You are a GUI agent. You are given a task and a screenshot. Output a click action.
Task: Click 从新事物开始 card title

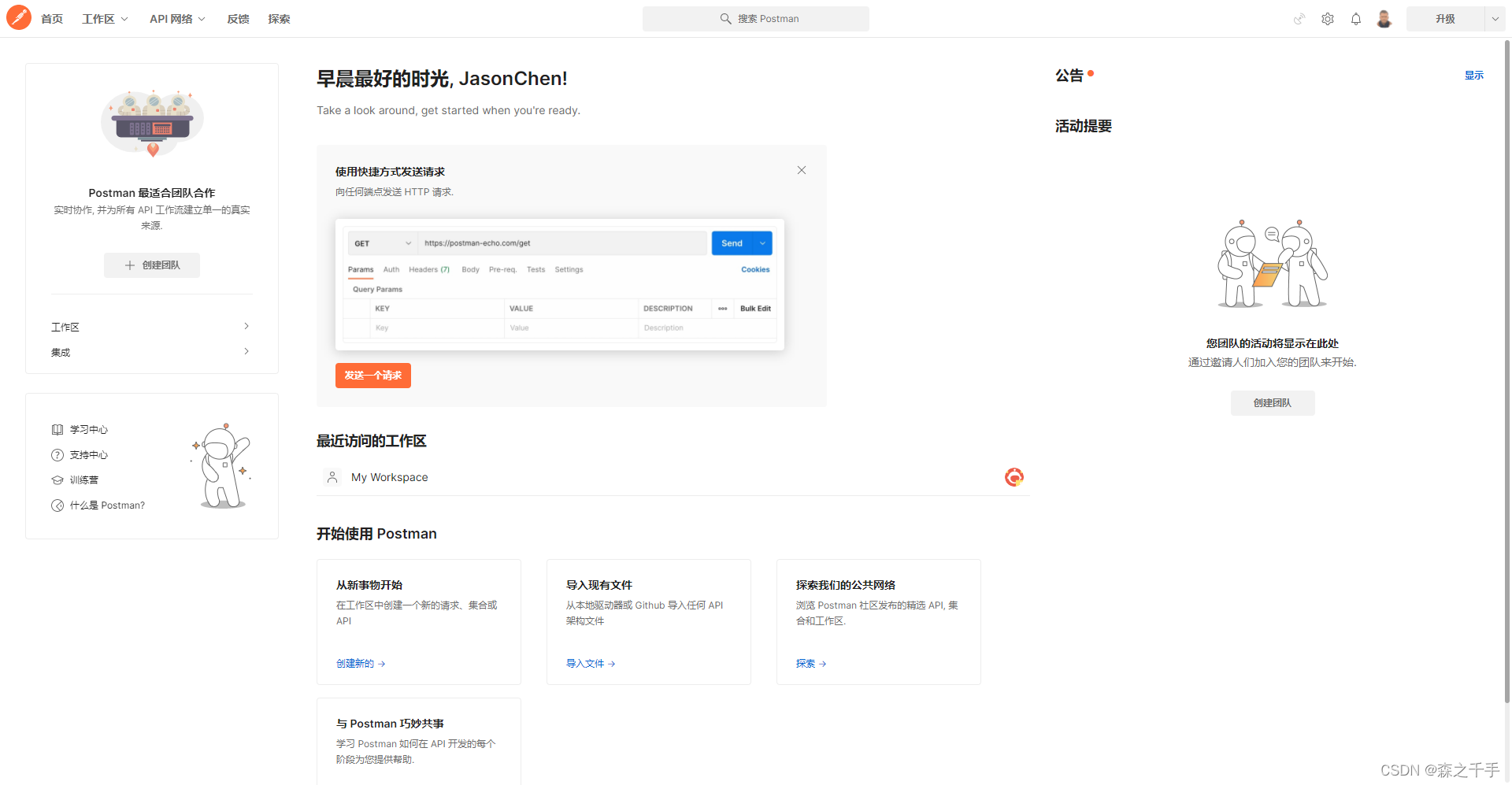[369, 585]
